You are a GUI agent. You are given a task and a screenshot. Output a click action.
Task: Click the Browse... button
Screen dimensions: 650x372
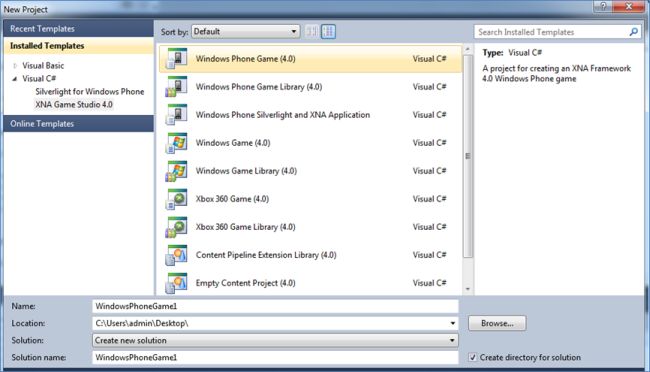click(497, 323)
